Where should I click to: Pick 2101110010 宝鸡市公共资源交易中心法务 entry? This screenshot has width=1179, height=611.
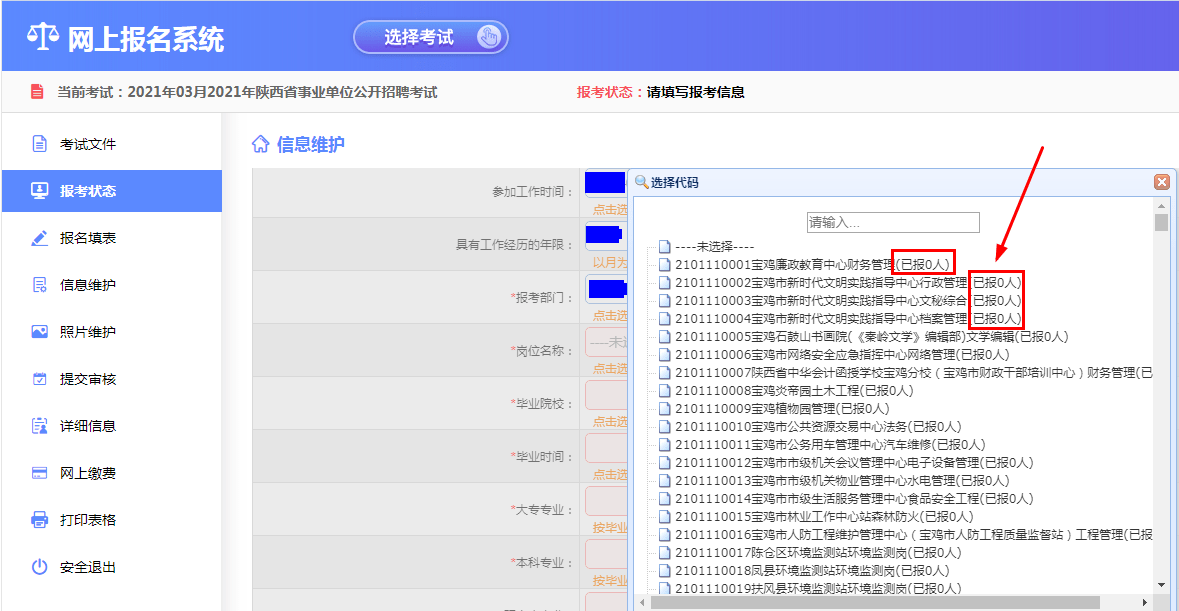click(x=817, y=427)
